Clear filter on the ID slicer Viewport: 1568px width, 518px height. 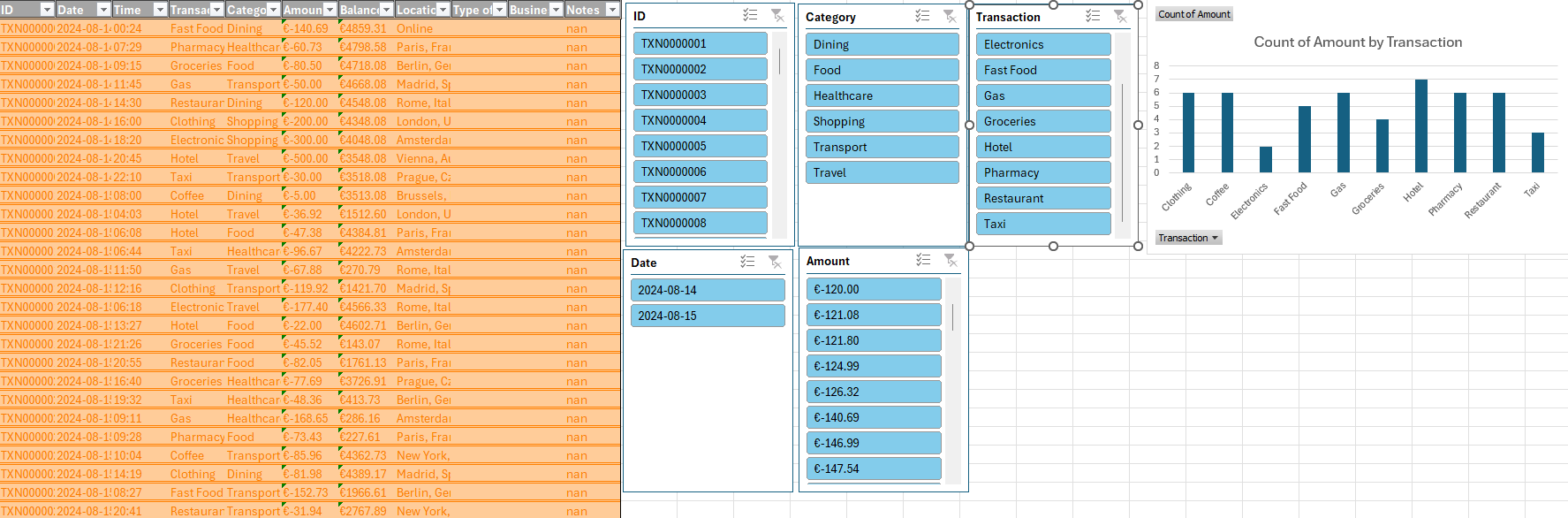776,15
